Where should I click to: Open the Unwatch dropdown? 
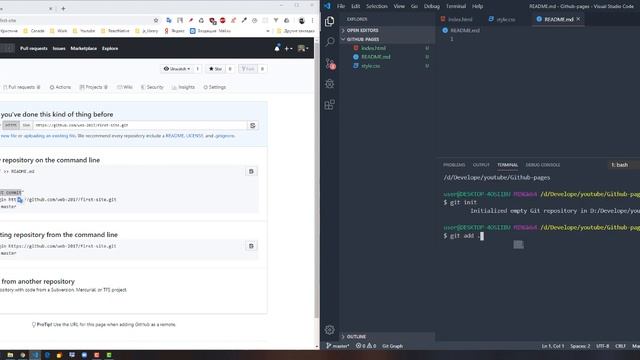[x=177, y=69]
